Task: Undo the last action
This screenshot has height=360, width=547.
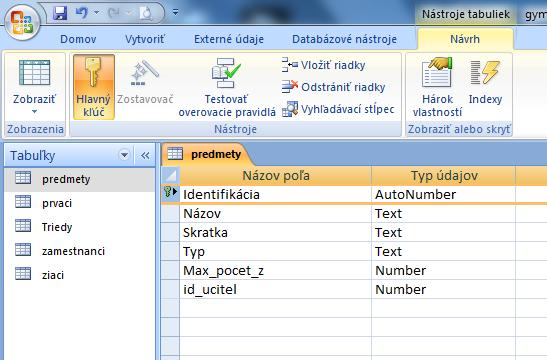Action: [82, 13]
